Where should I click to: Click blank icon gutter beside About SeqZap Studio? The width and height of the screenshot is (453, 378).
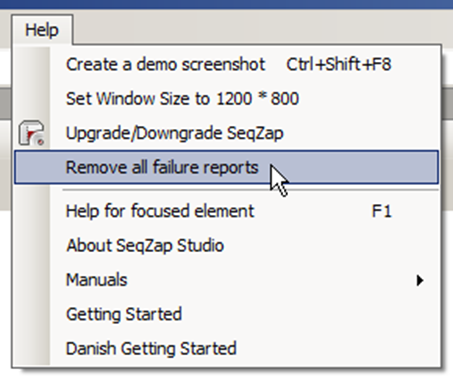tap(32, 246)
